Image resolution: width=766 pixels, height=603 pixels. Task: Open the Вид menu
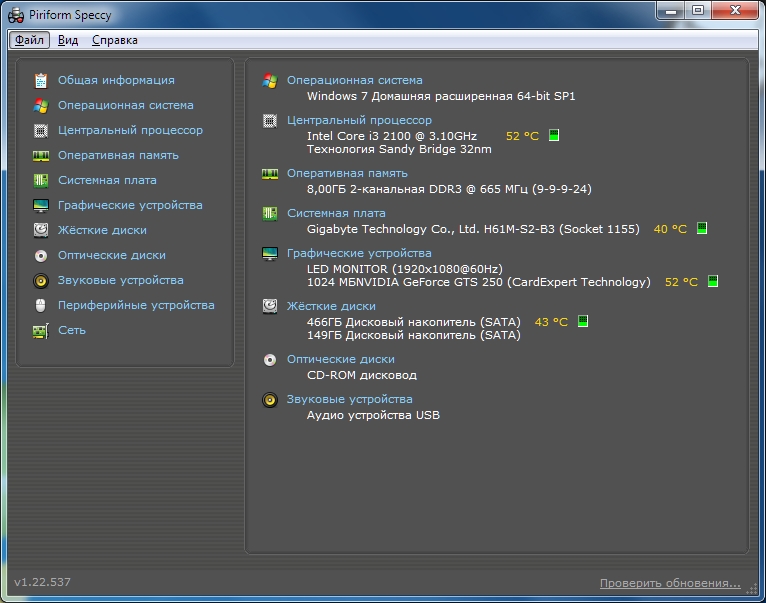(68, 40)
